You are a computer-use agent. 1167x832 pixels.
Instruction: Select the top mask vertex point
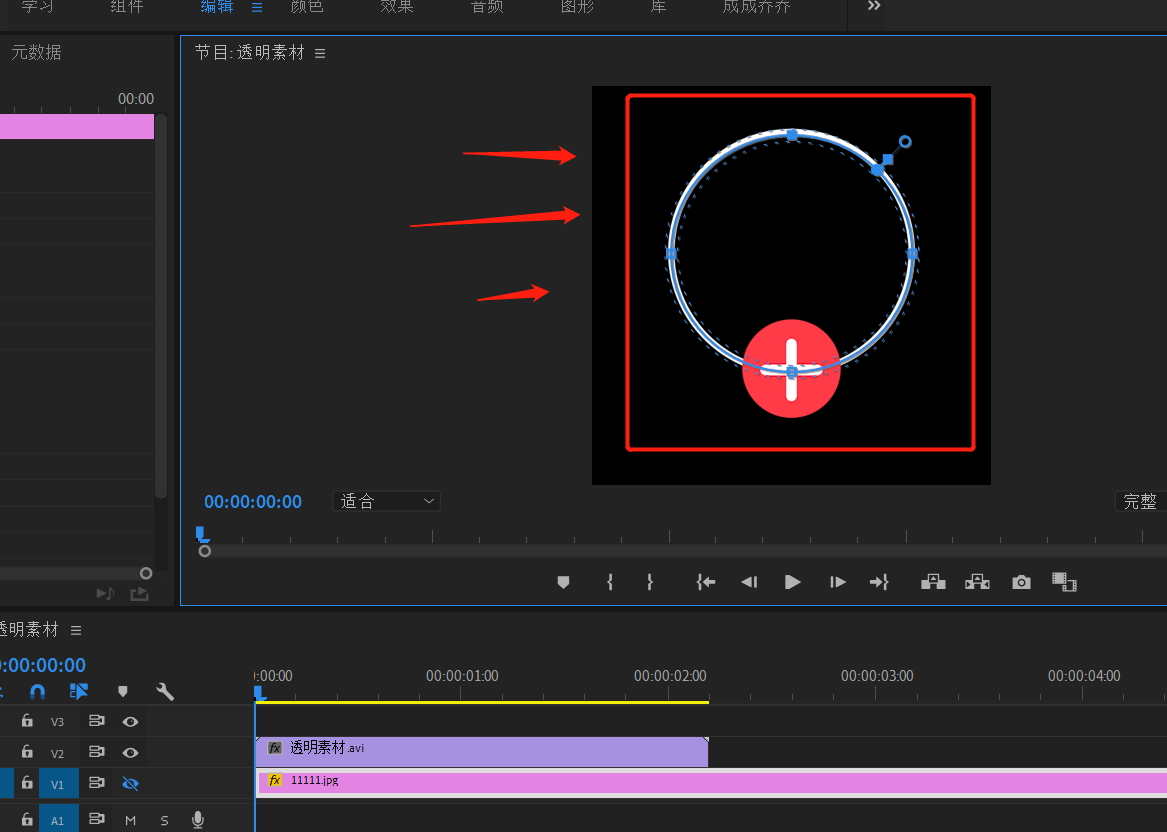(x=792, y=135)
